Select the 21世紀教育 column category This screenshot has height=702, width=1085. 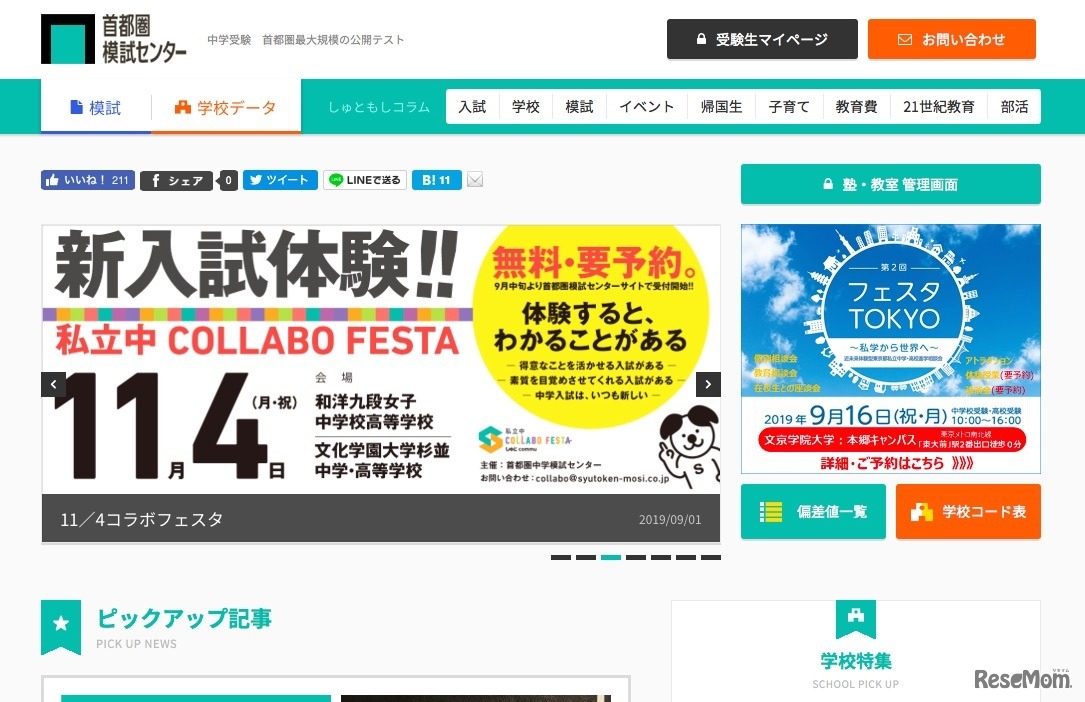tap(938, 107)
